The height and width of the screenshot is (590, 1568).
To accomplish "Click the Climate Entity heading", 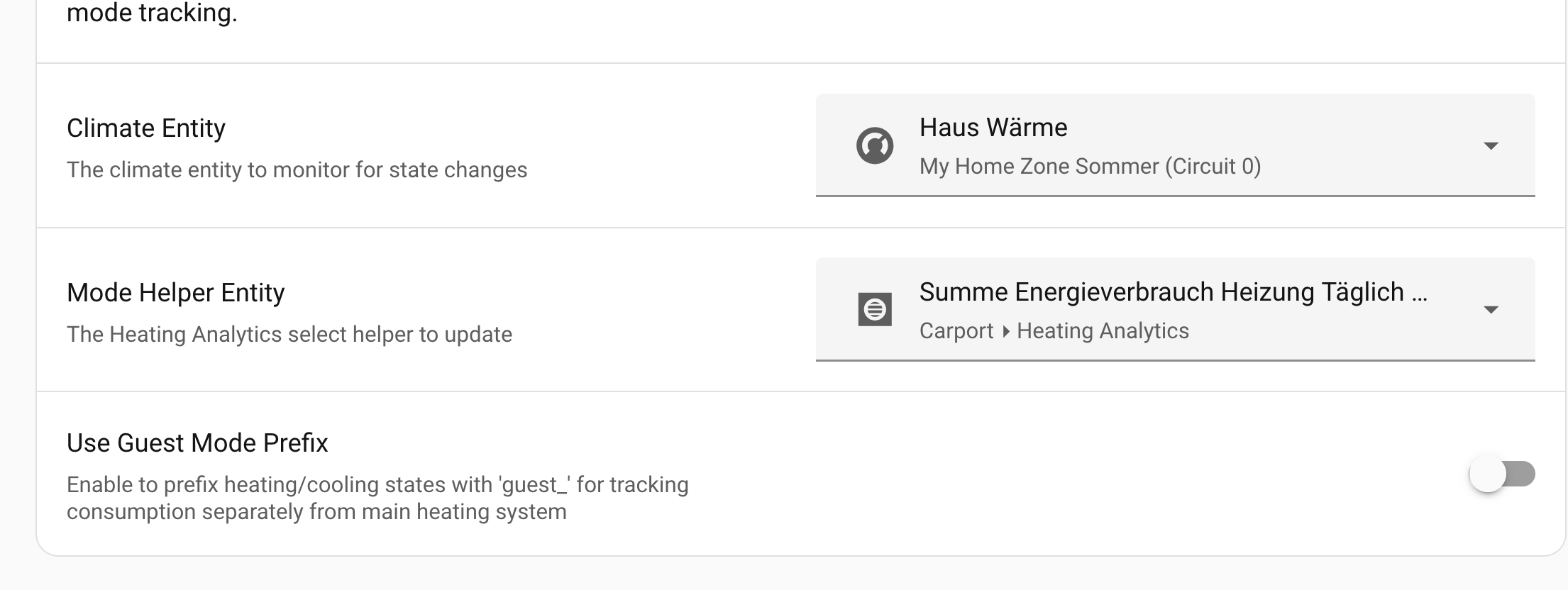I will (146, 128).
